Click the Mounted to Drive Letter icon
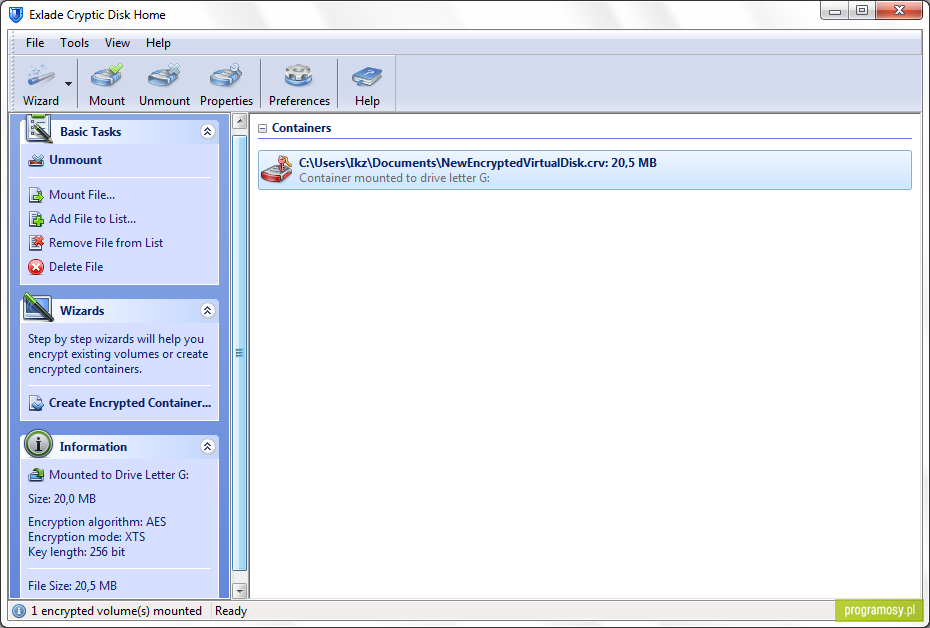 (36, 475)
